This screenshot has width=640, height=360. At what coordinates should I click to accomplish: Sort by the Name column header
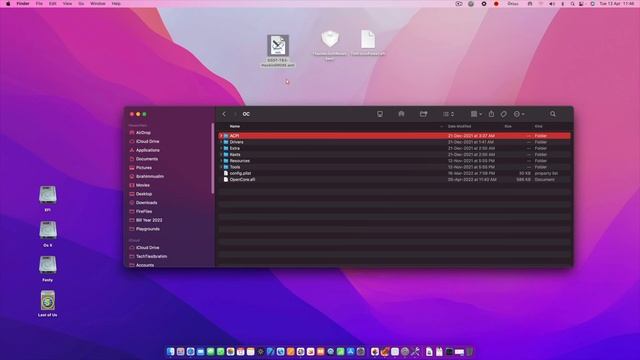235,126
